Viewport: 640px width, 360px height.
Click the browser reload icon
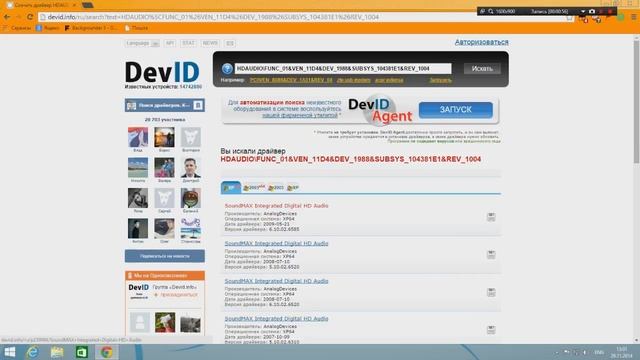click(30, 17)
